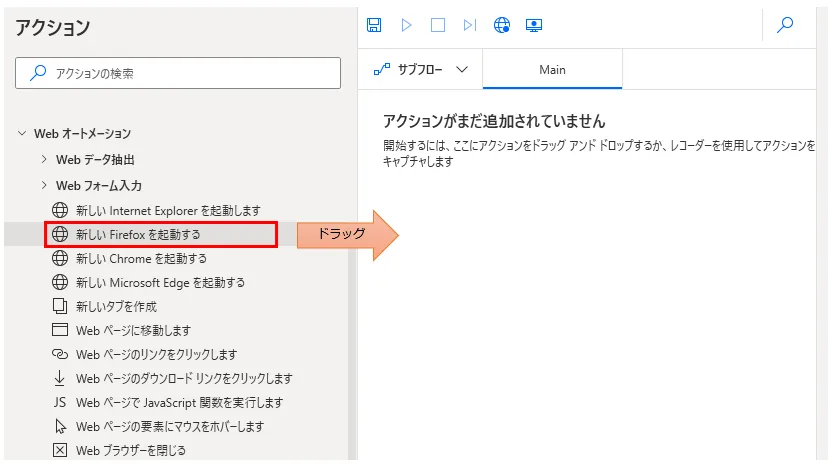This screenshot has width=833, height=464.
Task: Click the Save flow icon
Action: [x=374, y=25]
